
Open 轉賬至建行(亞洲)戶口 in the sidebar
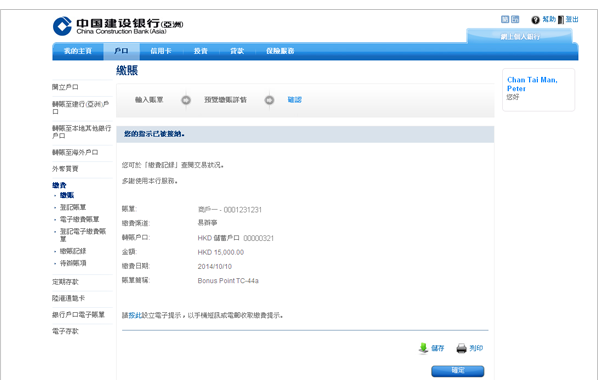pos(81,108)
